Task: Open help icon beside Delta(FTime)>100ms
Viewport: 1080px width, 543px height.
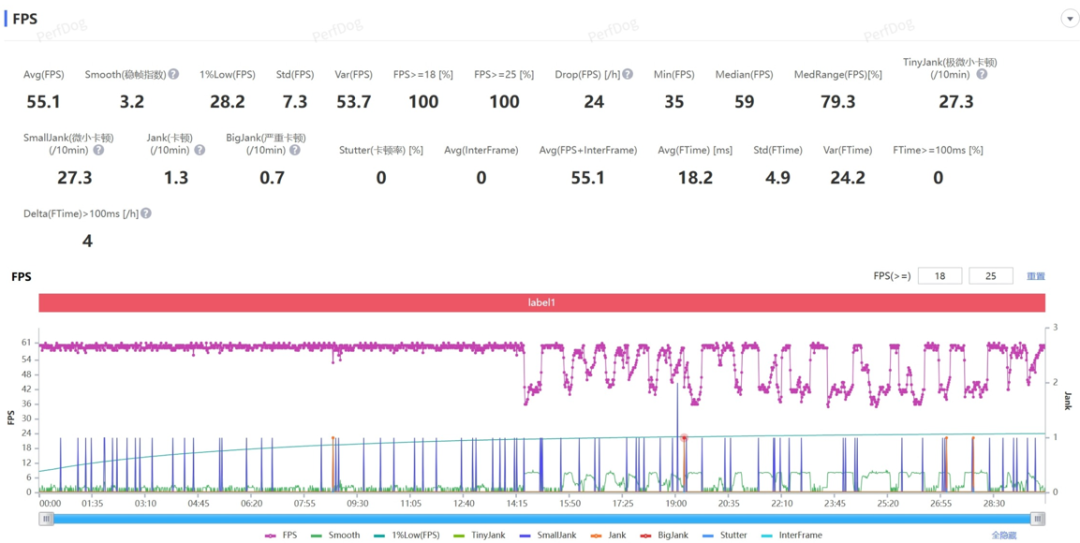Action: (x=146, y=214)
